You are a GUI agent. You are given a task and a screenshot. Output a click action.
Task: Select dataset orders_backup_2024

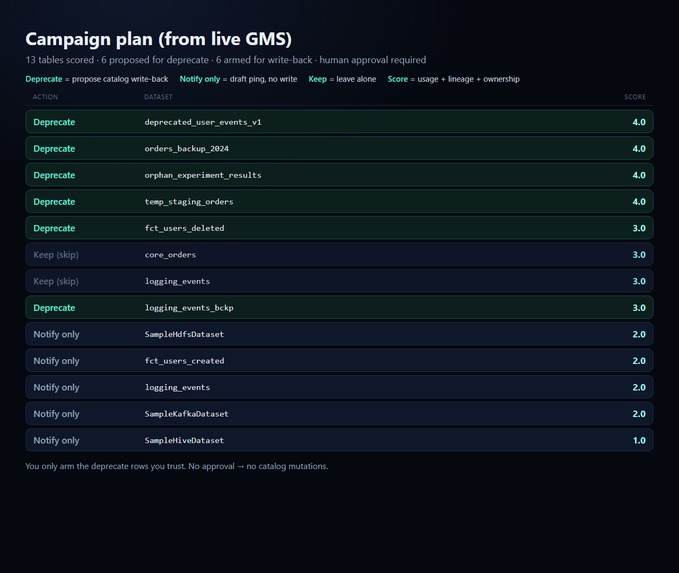pyautogui.click(x=187, y=149)
